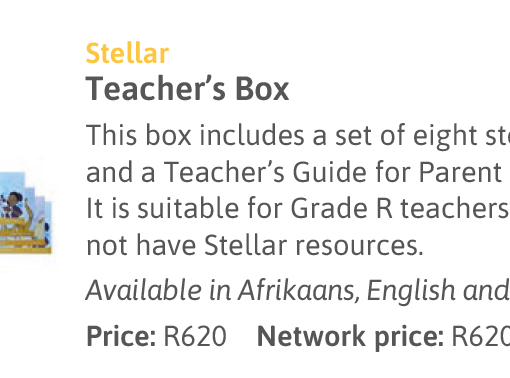Image resolution: width=510 pixels, height=378 pixels.
Task: Click the words not have
Action: tap(141, 245)
